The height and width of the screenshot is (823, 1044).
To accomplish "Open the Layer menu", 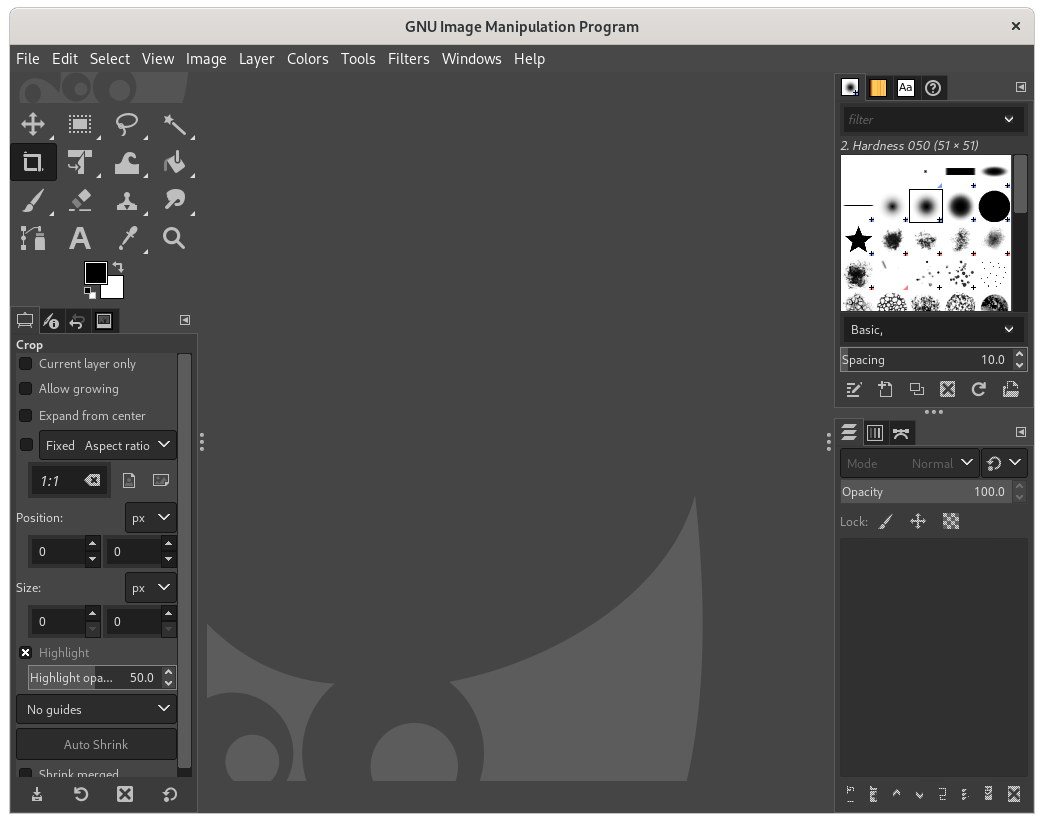I will [256, 59].
